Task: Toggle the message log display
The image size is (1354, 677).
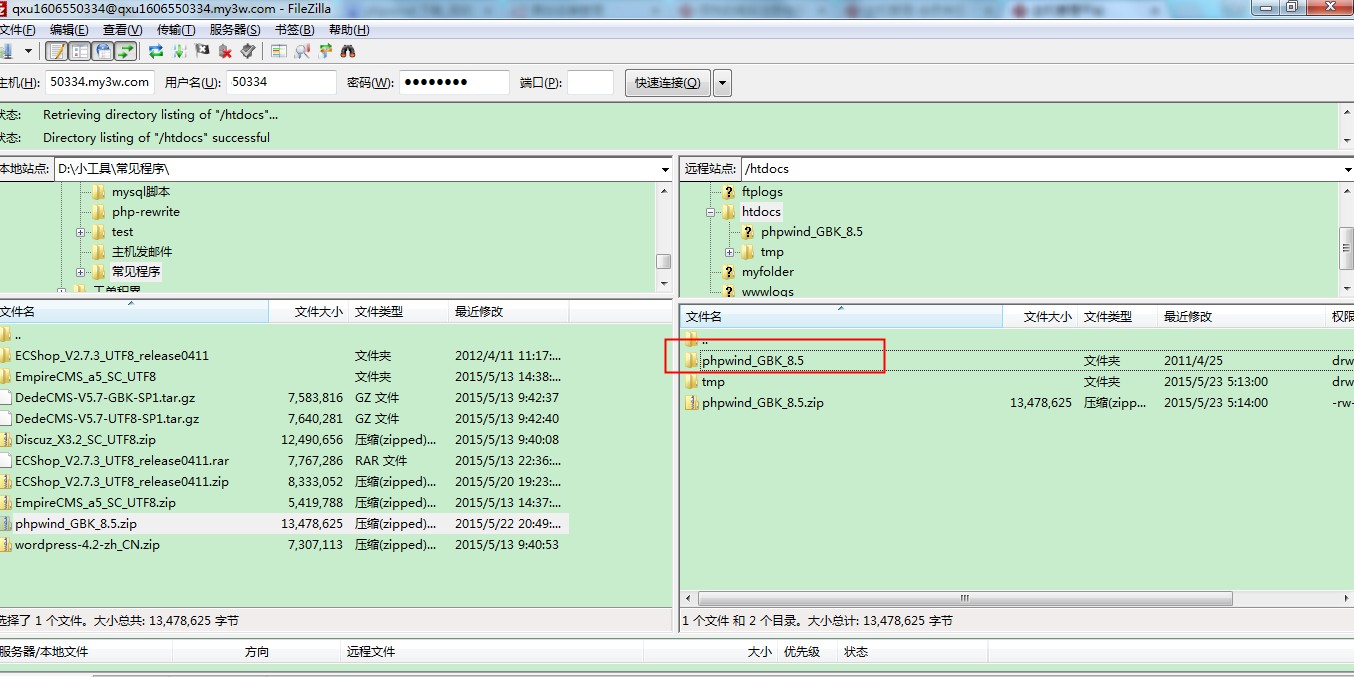Action: (56, 51)
